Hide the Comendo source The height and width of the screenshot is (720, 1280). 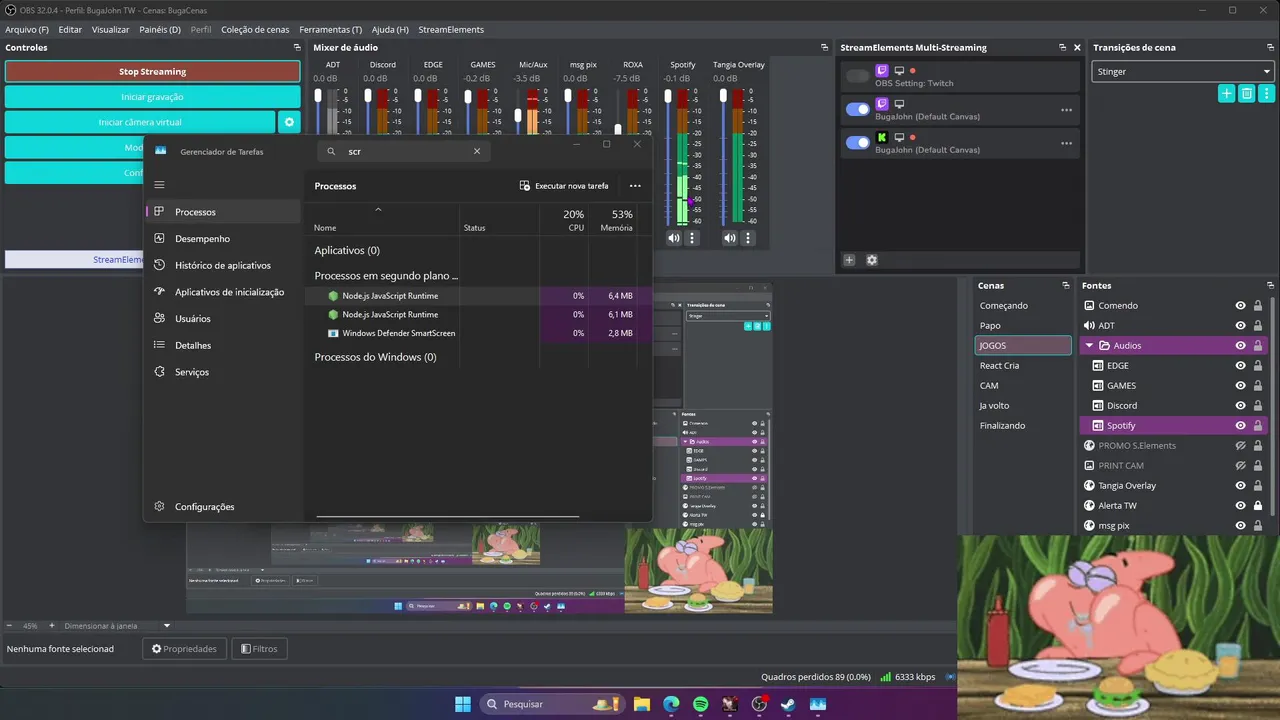coord(1240,305)
